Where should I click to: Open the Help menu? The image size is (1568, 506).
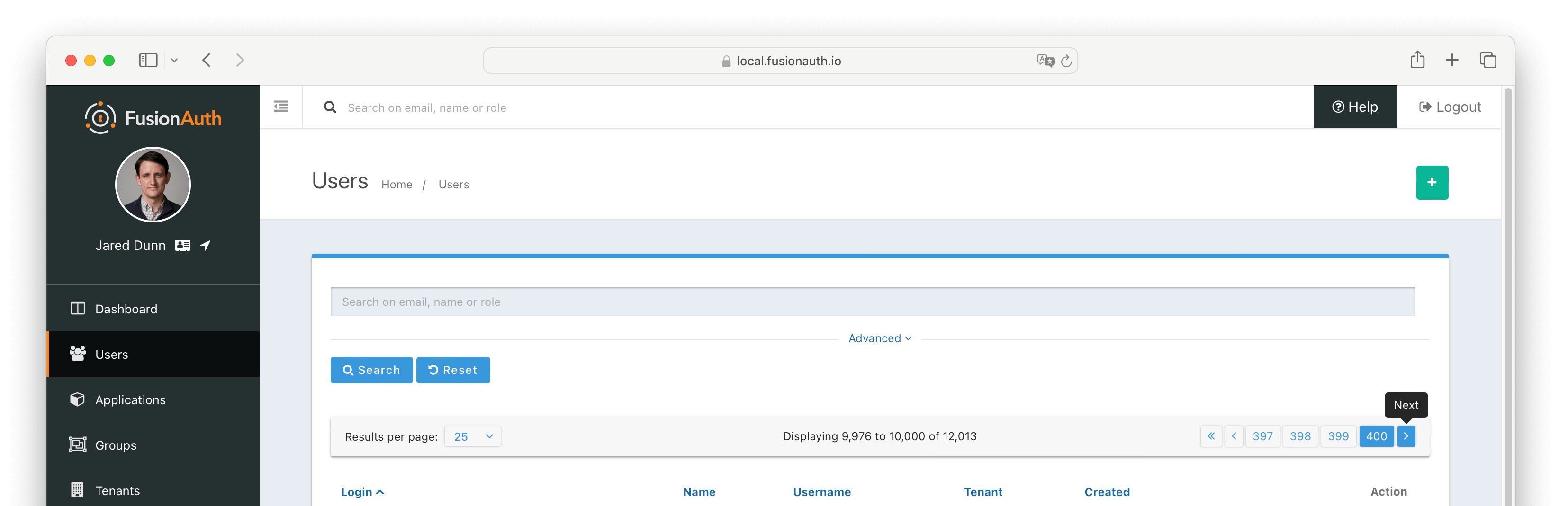(1355, 107)
